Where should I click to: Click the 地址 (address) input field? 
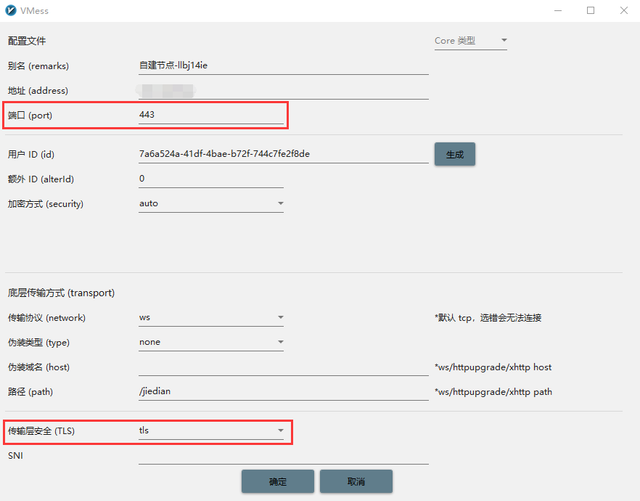283,91
